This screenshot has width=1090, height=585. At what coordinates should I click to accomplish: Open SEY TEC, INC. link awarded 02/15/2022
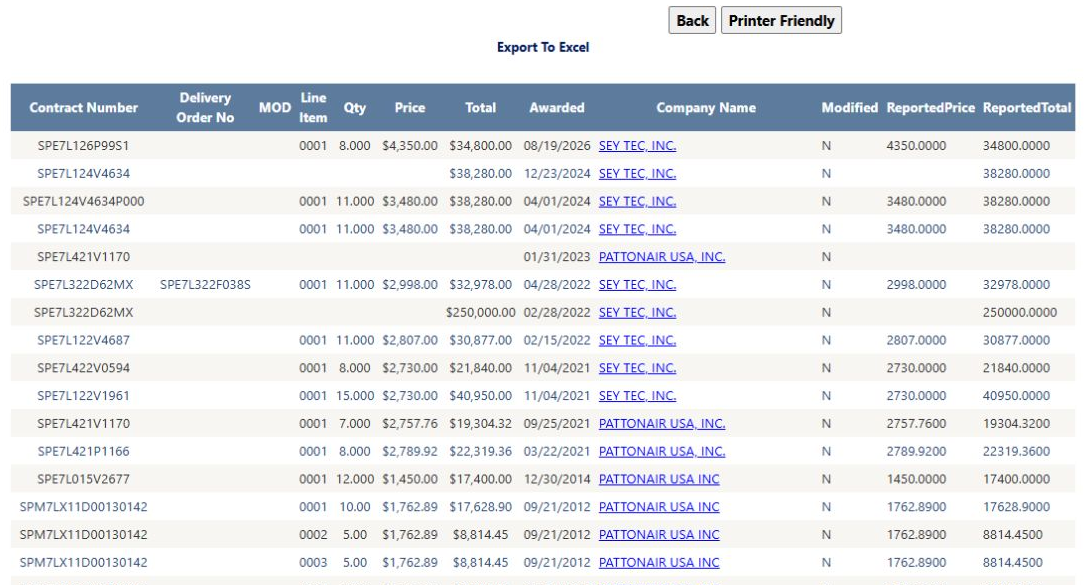[637, 340]
